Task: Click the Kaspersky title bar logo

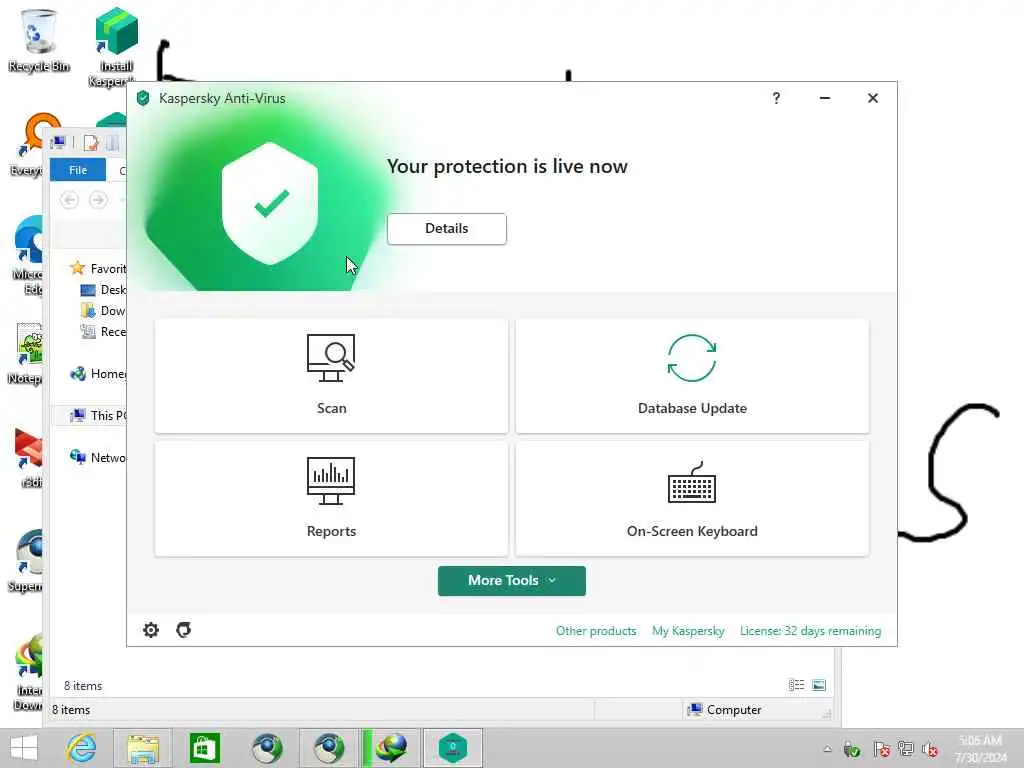Action: click(x=143, y=98)
